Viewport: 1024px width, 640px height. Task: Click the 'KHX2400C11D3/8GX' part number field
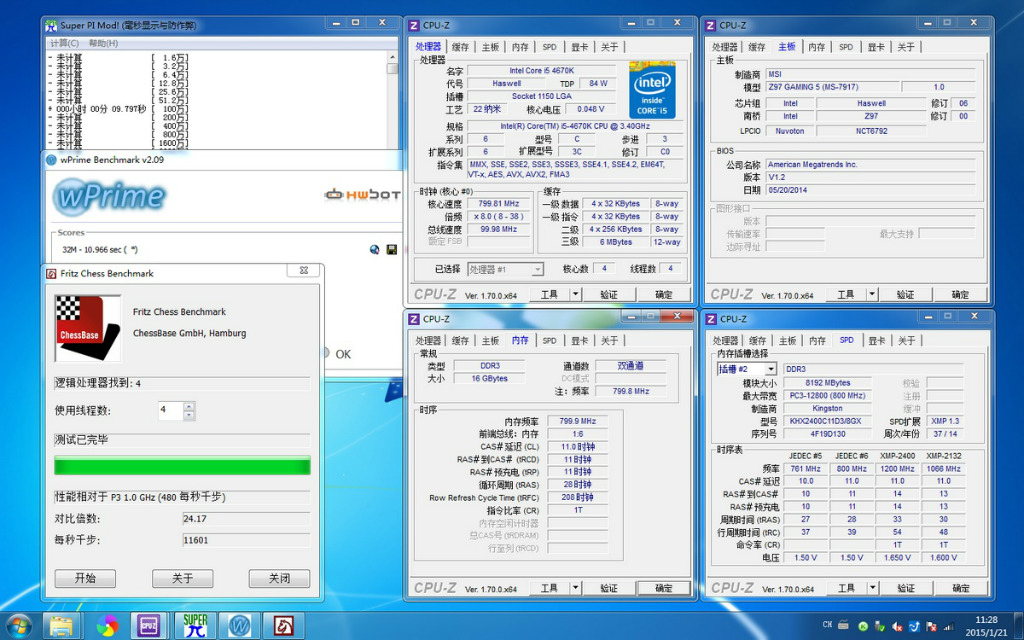coord(825,421)
